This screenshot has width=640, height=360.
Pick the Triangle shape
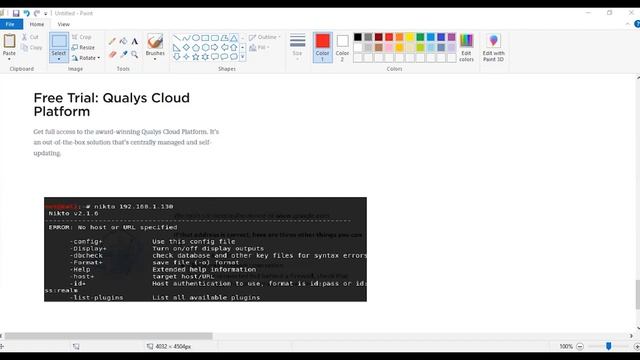(234, 38)
